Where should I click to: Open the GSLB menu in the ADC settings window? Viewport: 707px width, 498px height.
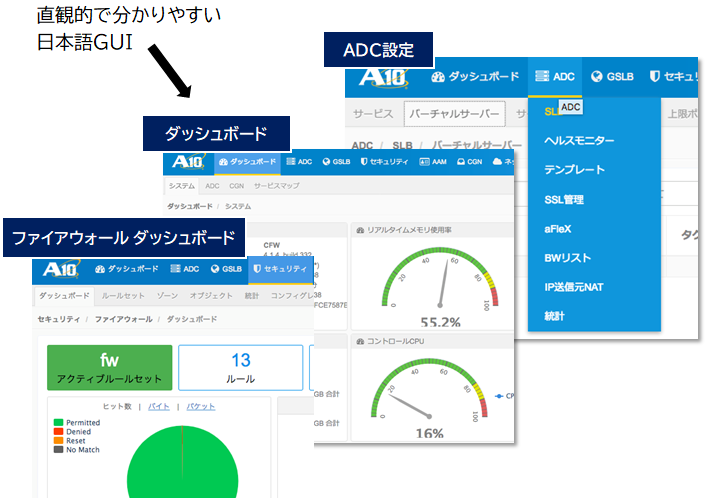click(x=612, y=77)
